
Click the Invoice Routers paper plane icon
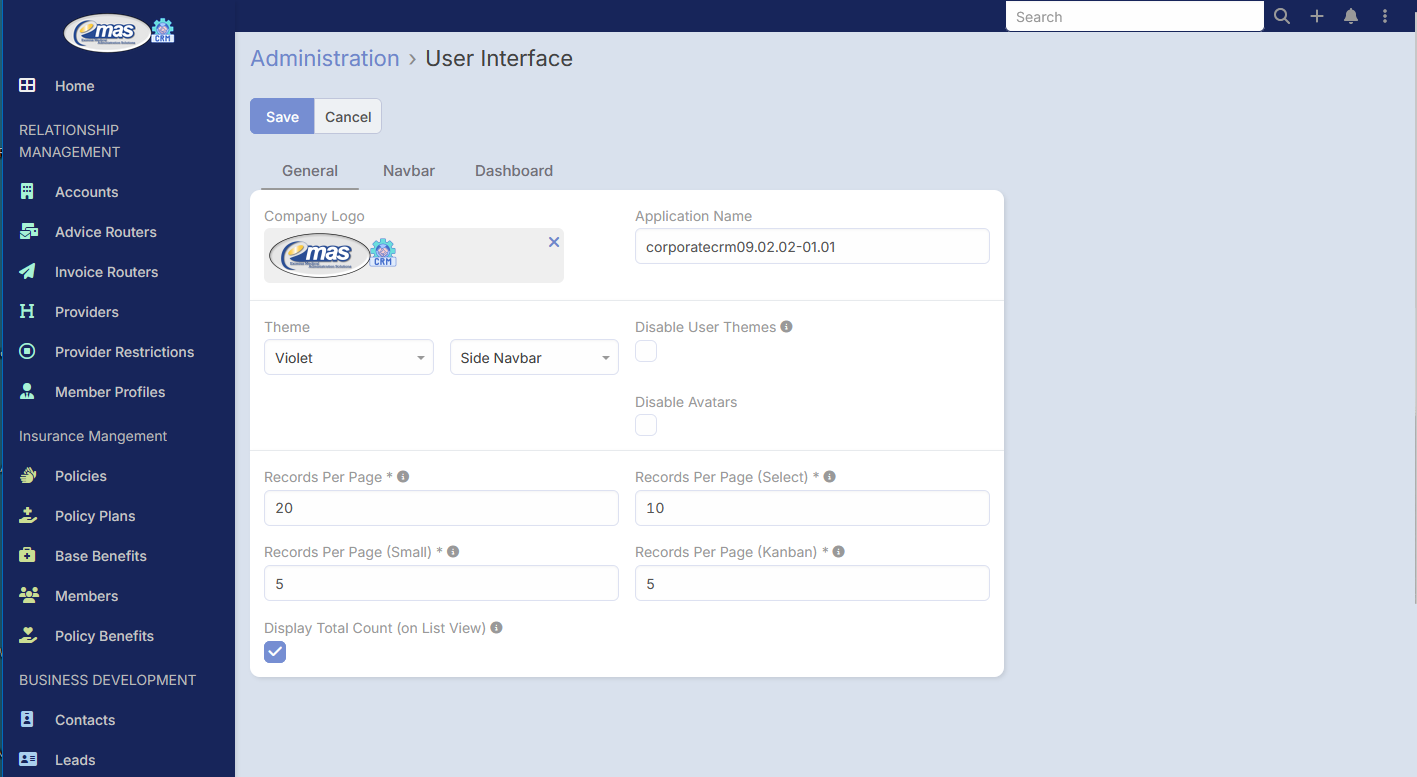28,271
